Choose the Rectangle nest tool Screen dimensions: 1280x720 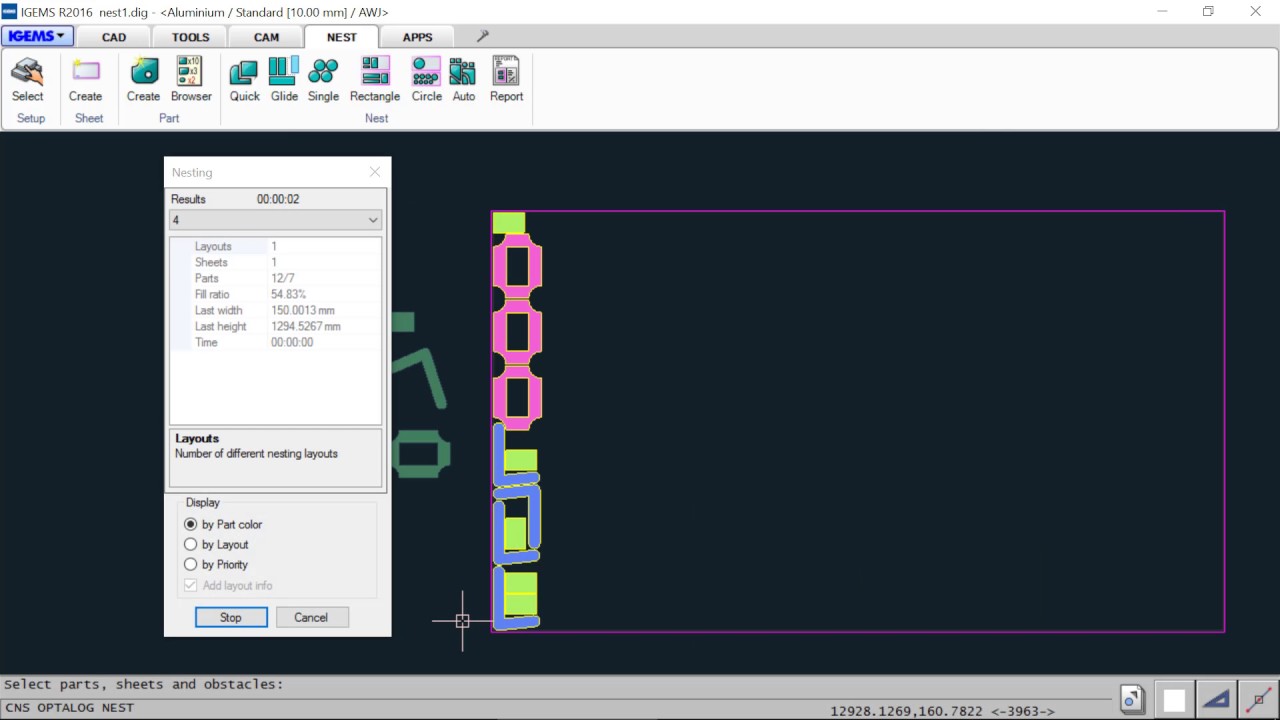(x=375, y=80)
